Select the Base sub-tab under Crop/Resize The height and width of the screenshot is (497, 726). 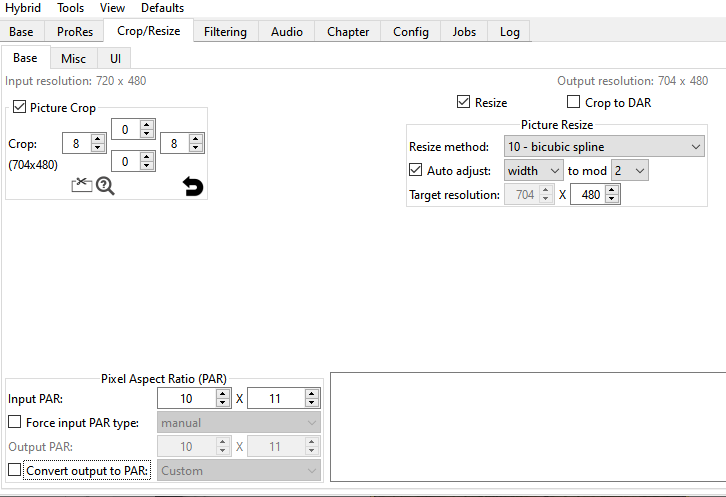click(x=25, y=57)
